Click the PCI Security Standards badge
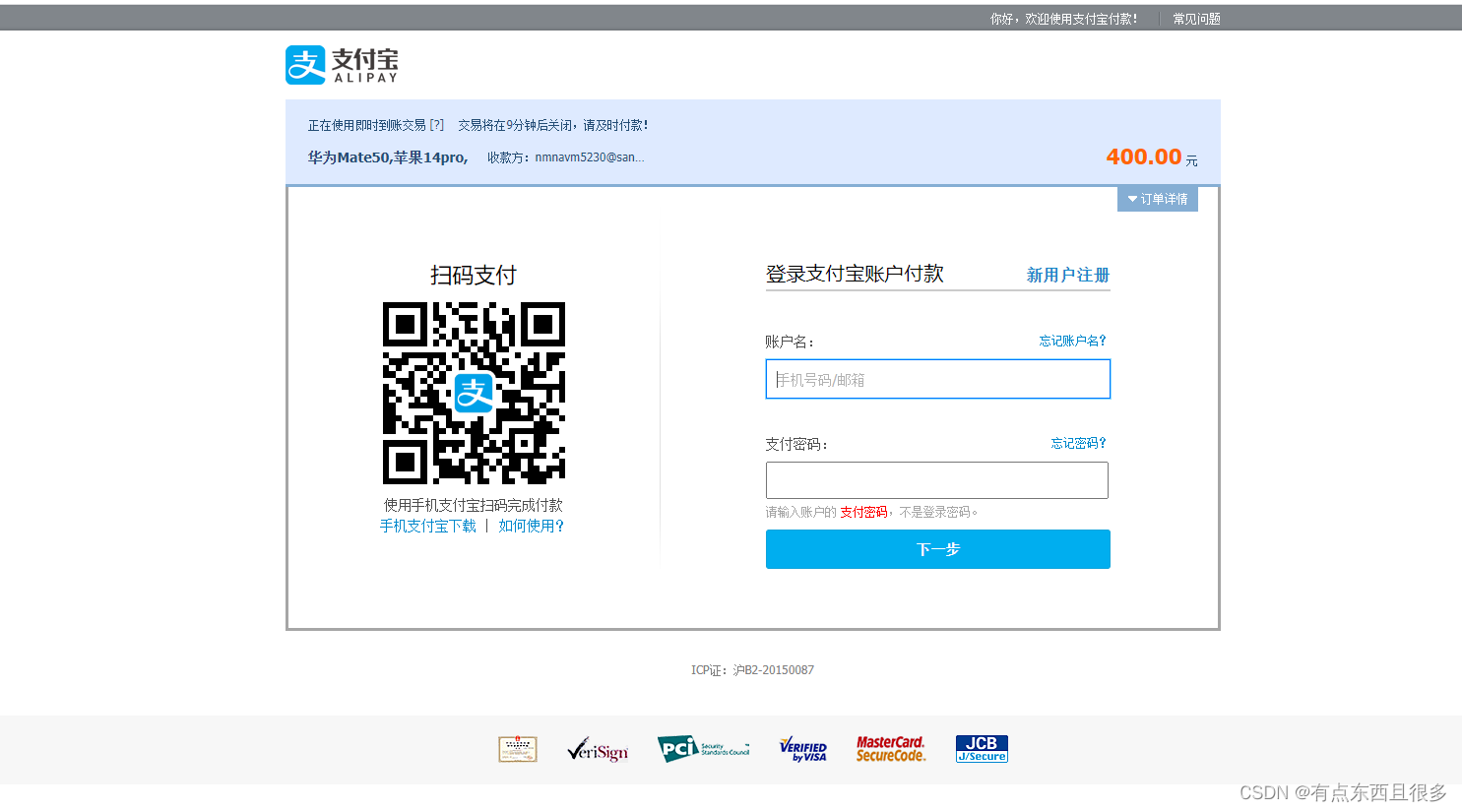 [x=704, y=749]
